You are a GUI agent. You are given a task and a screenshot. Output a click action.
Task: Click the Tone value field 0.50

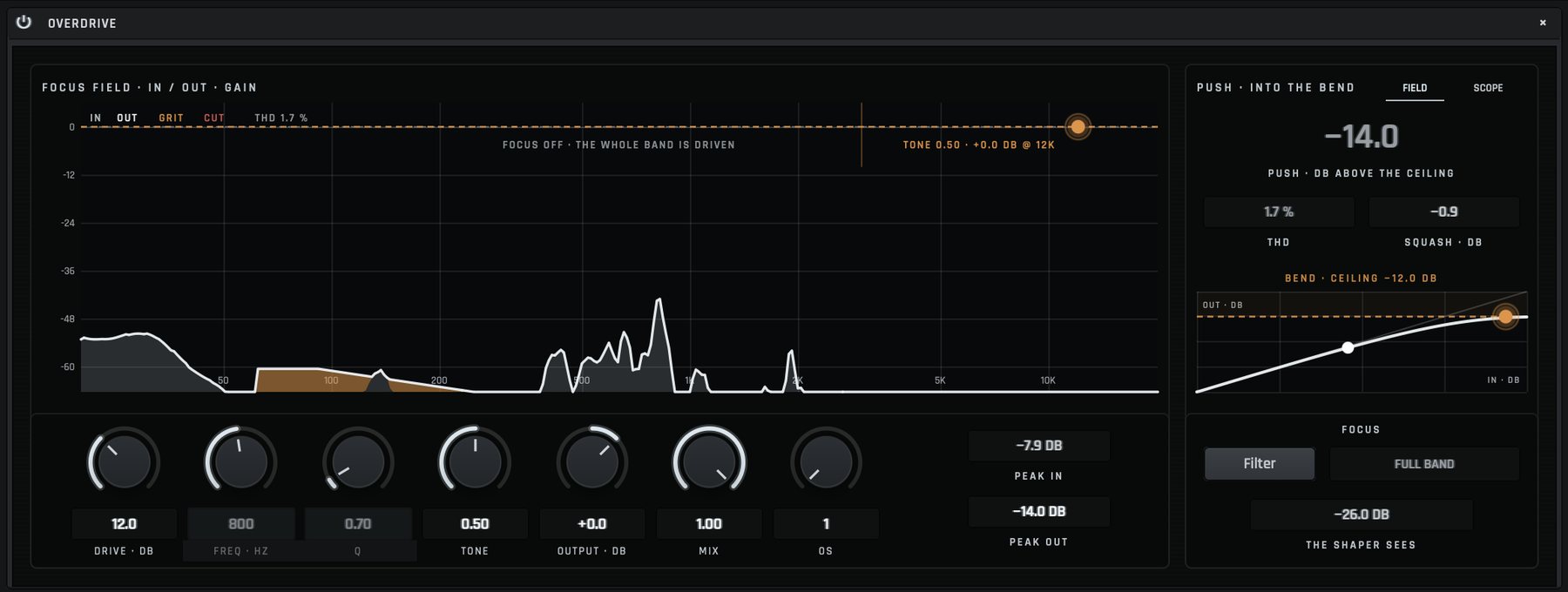click(x=475, y=524)
